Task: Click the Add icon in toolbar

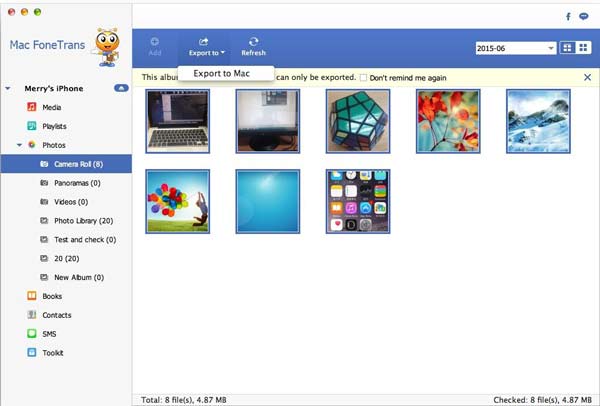Action: click(x=154, y=45)
